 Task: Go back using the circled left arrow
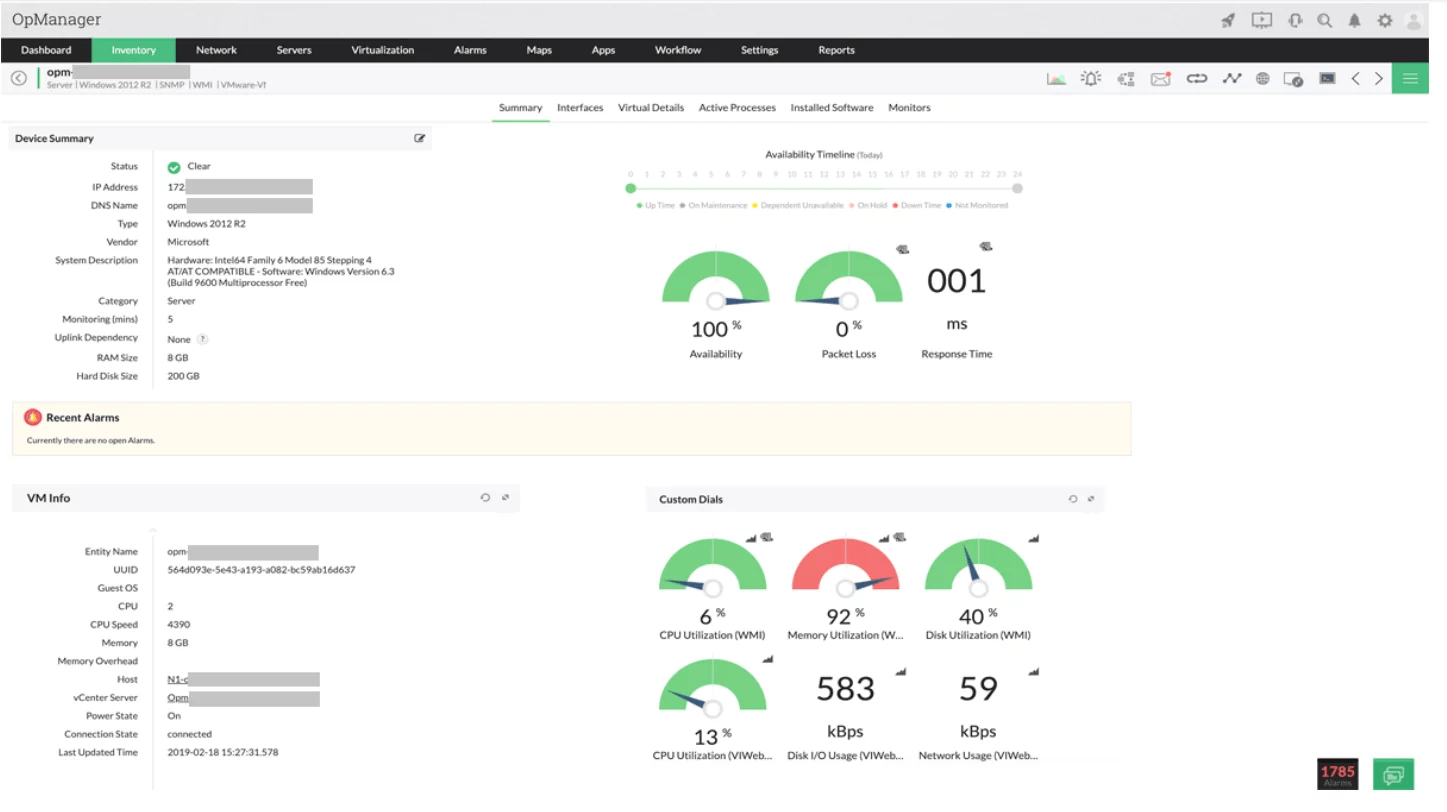click(x=19, y=78)
